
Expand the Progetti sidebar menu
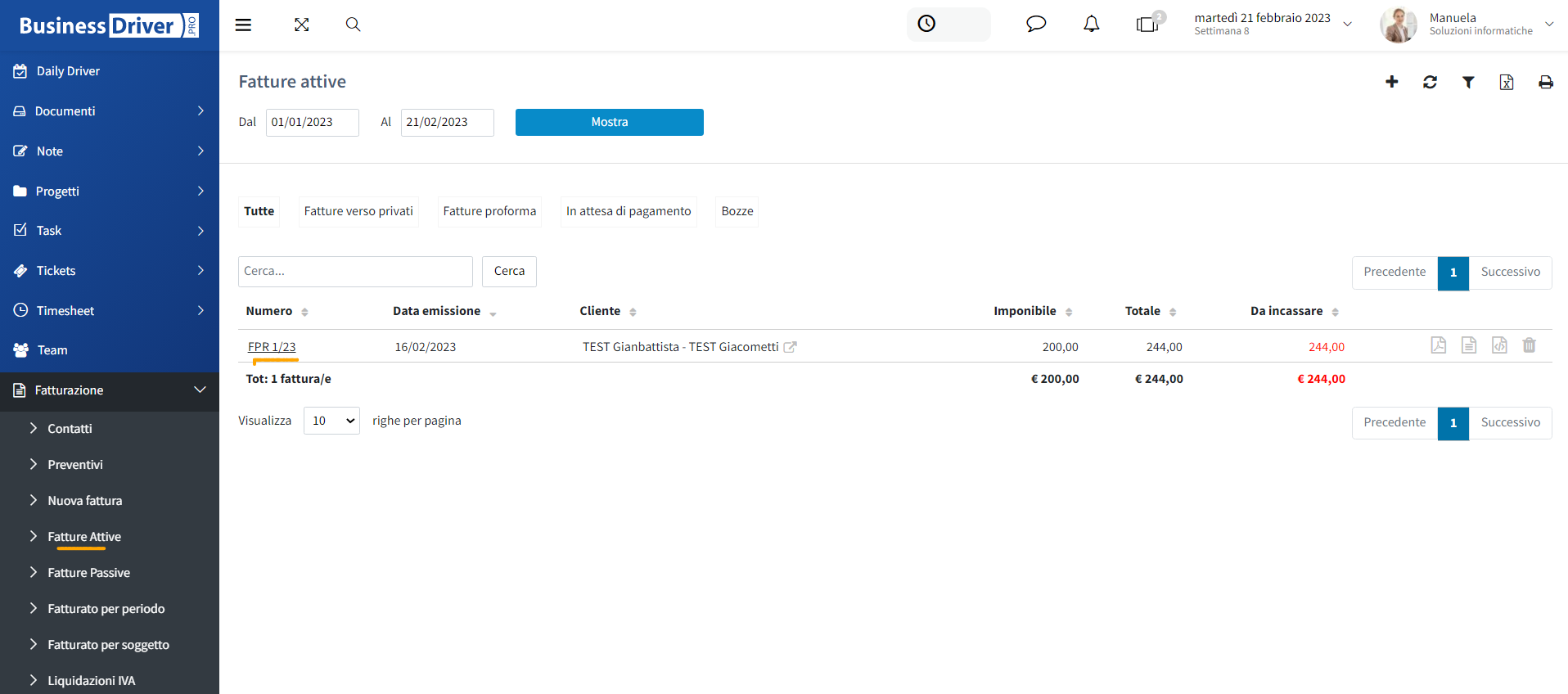110,192
